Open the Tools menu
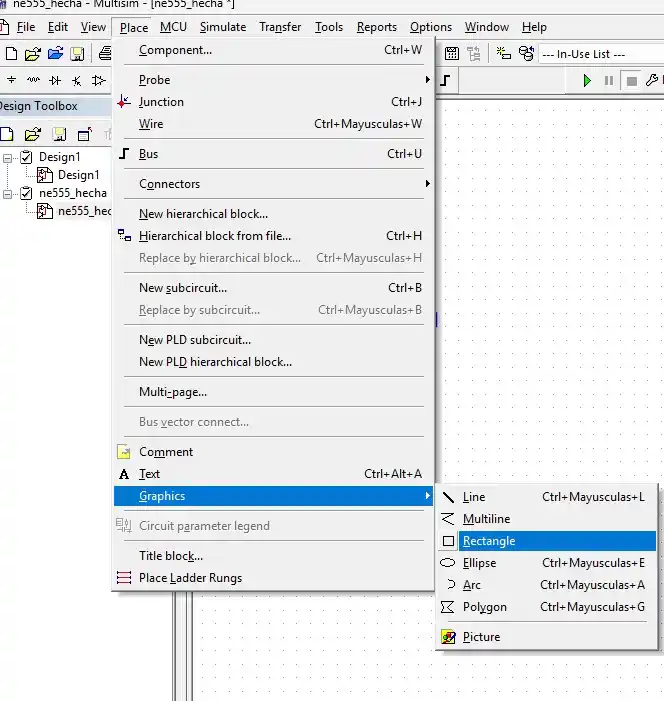The height and width of the screenshot is (701, 664). (x=329, y=27)
